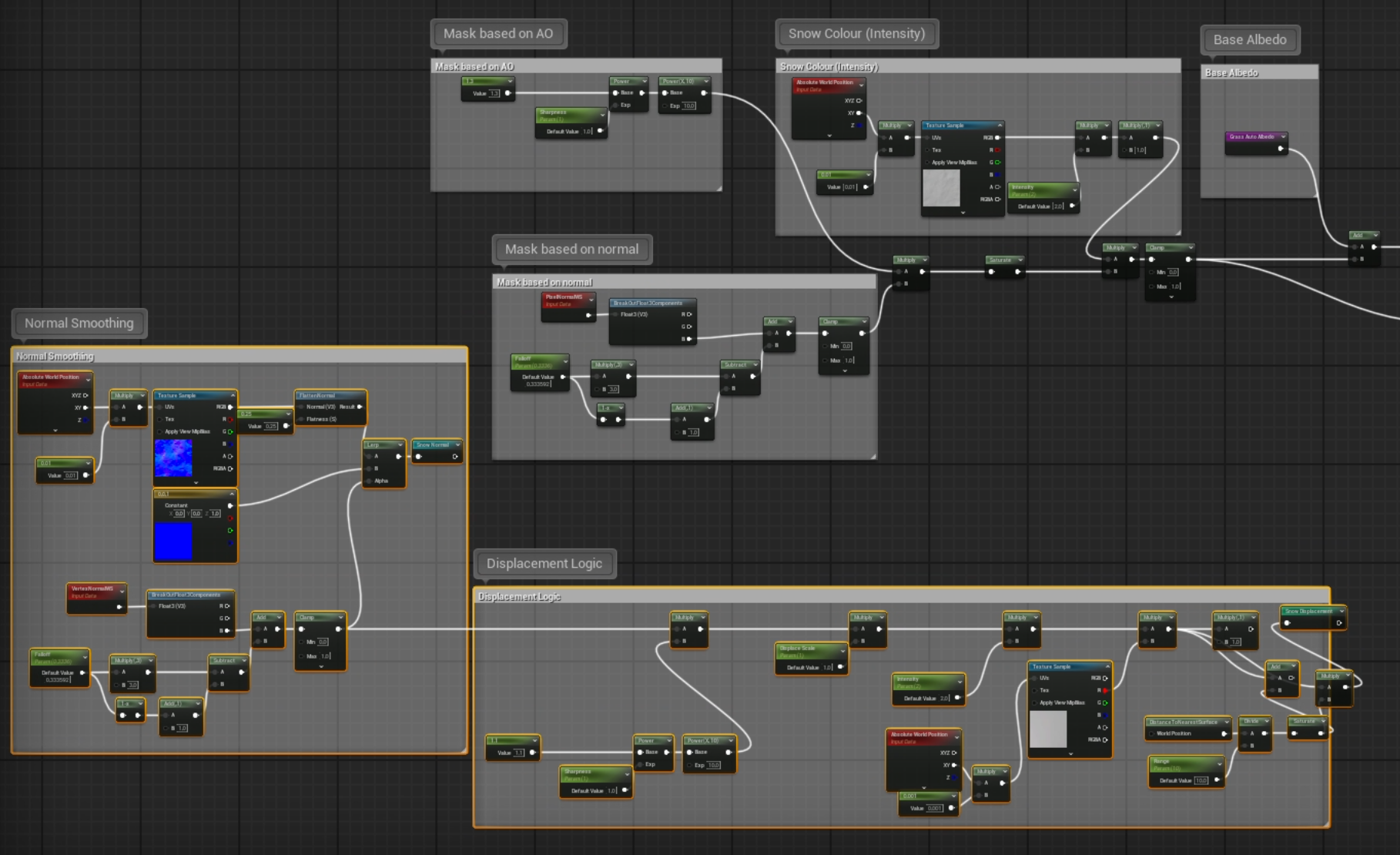
Task: Click the Snow Colour texture sample thumbnail
Action: 941,188
